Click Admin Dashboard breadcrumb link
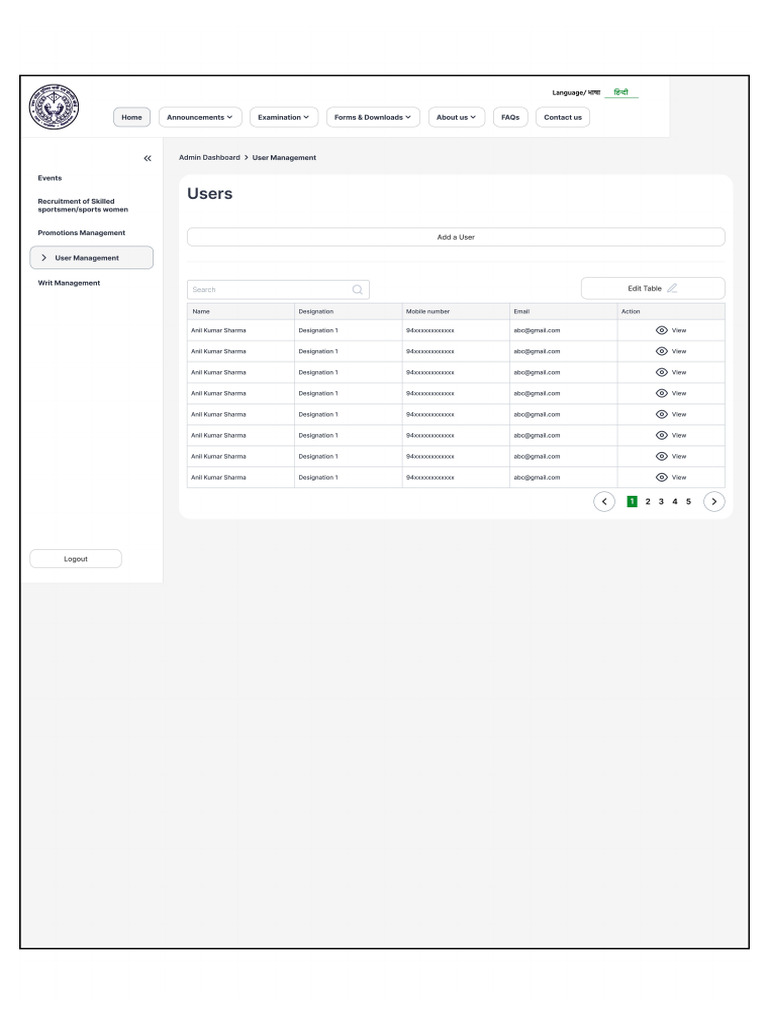The image size is (768, 1024). 210,157
